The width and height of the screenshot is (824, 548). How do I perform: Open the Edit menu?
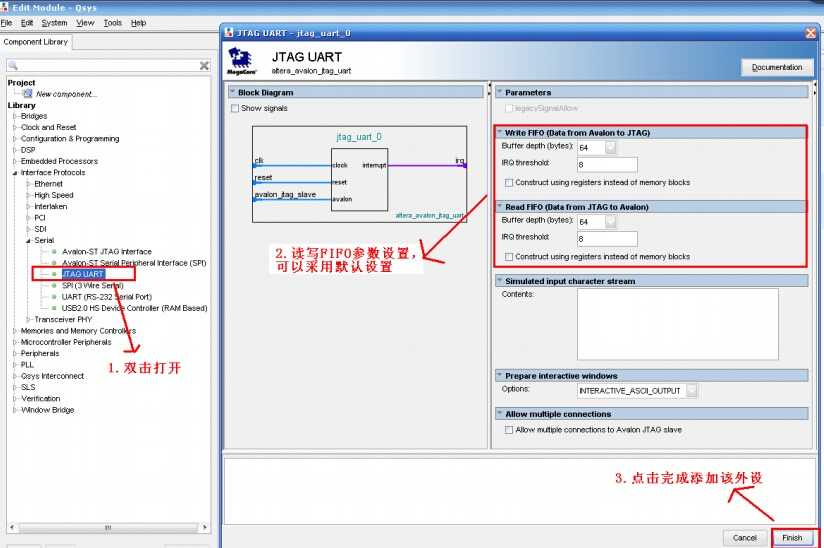[27, 23]
